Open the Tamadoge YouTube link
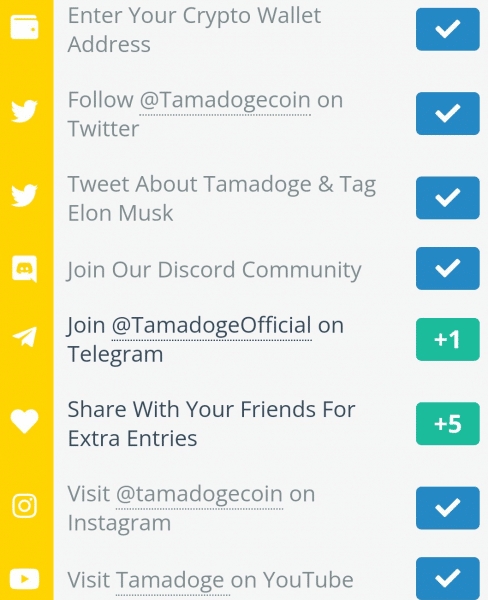 click(x=170, y=580)
